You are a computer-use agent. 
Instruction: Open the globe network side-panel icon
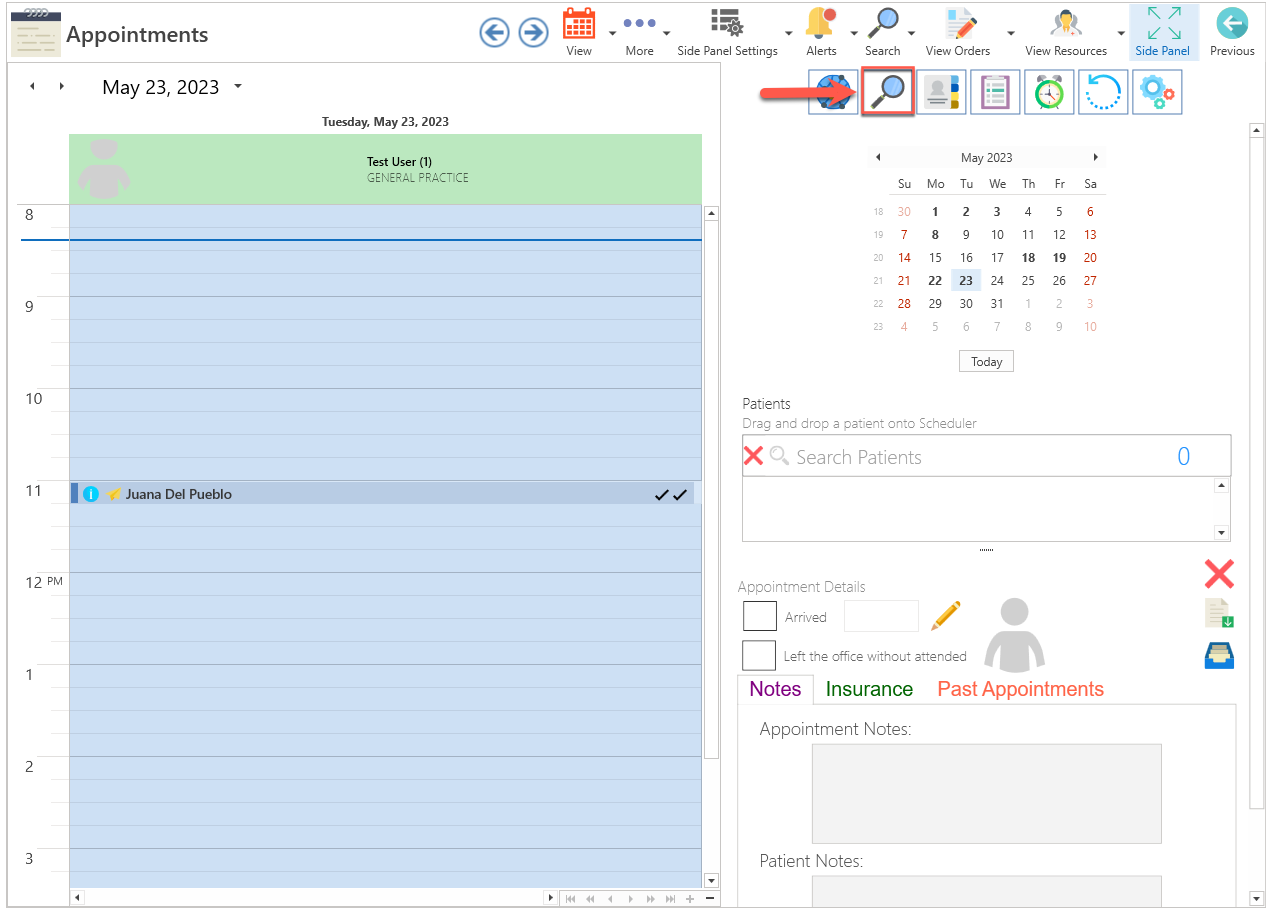point(833,93)
